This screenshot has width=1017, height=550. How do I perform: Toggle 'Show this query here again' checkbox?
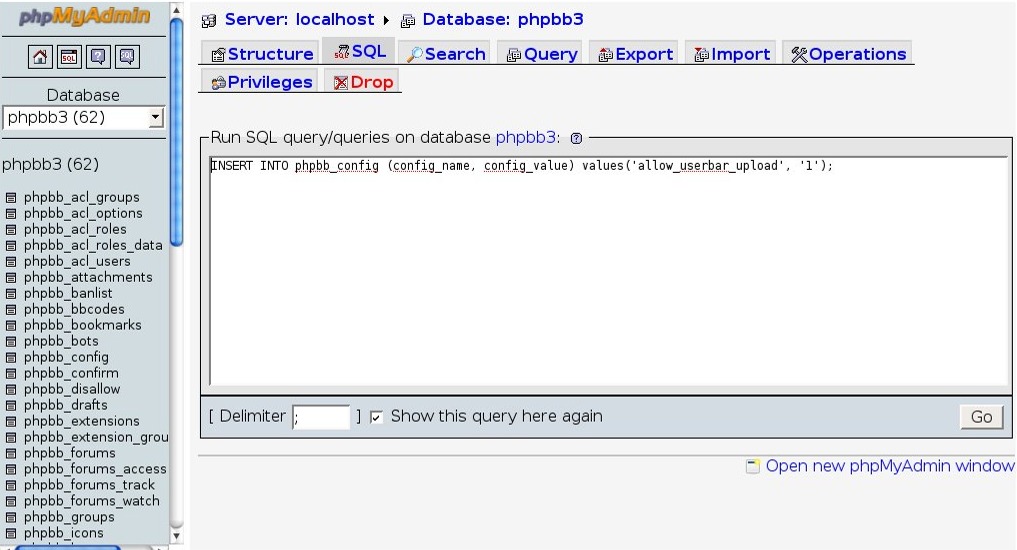[x=376, y=417]
